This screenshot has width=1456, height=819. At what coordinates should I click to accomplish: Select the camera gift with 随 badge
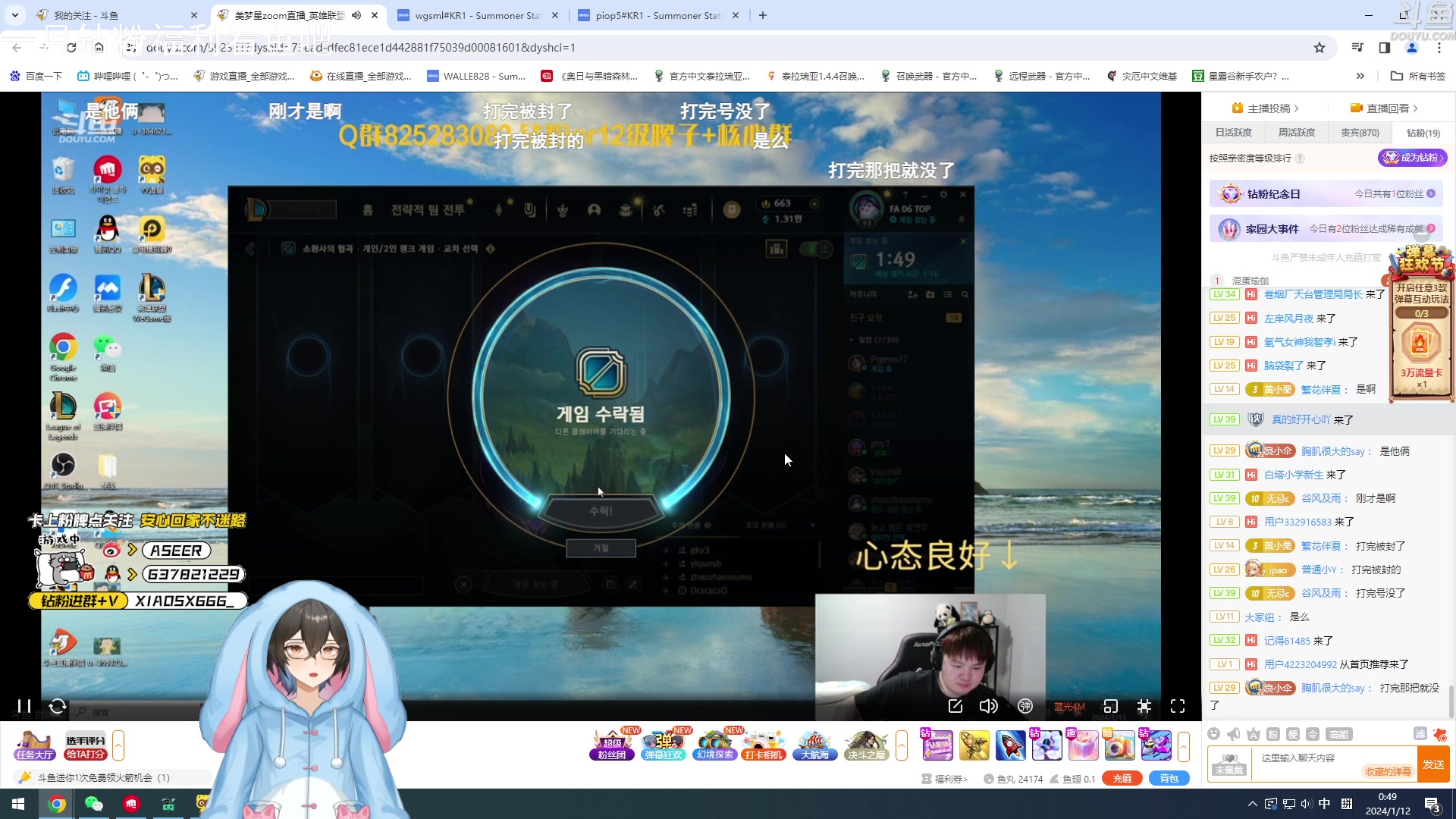[x=1119, y=745]
